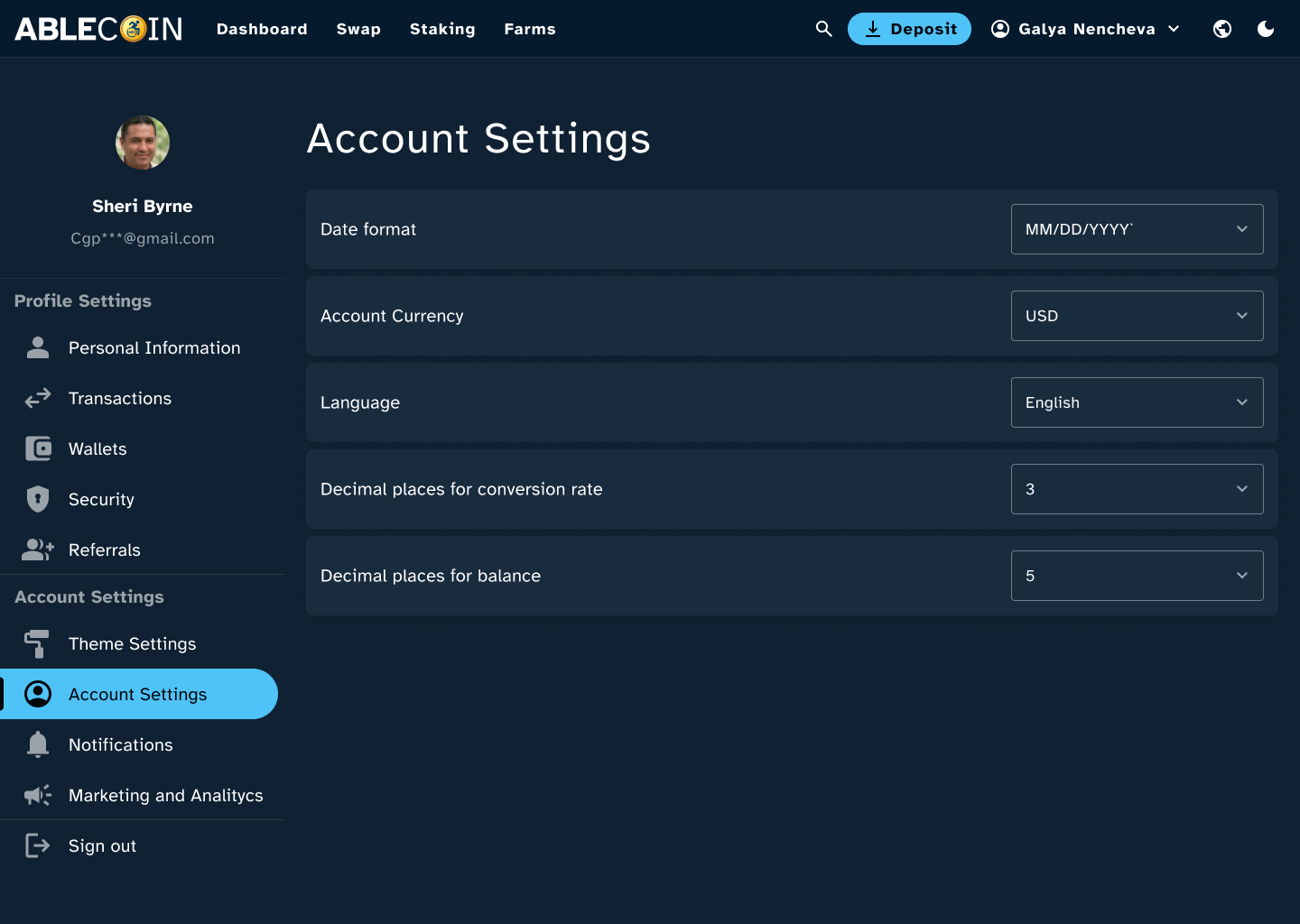
Task: Open the globe language selector
Action: (1222, 29)
